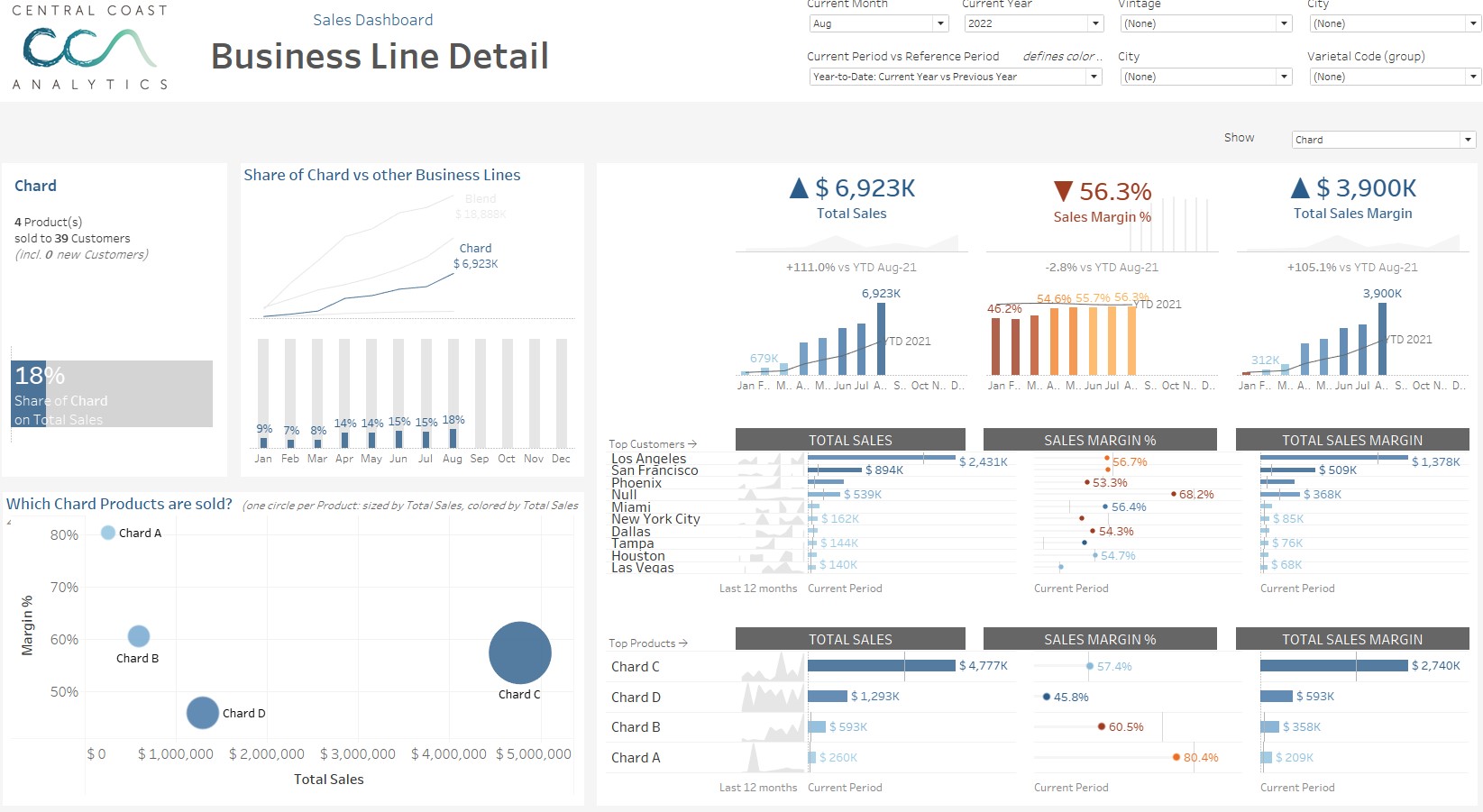1483x812 pixels.
Task: Open the City dropdown beside the period selector
Action: click(1206, 77)
